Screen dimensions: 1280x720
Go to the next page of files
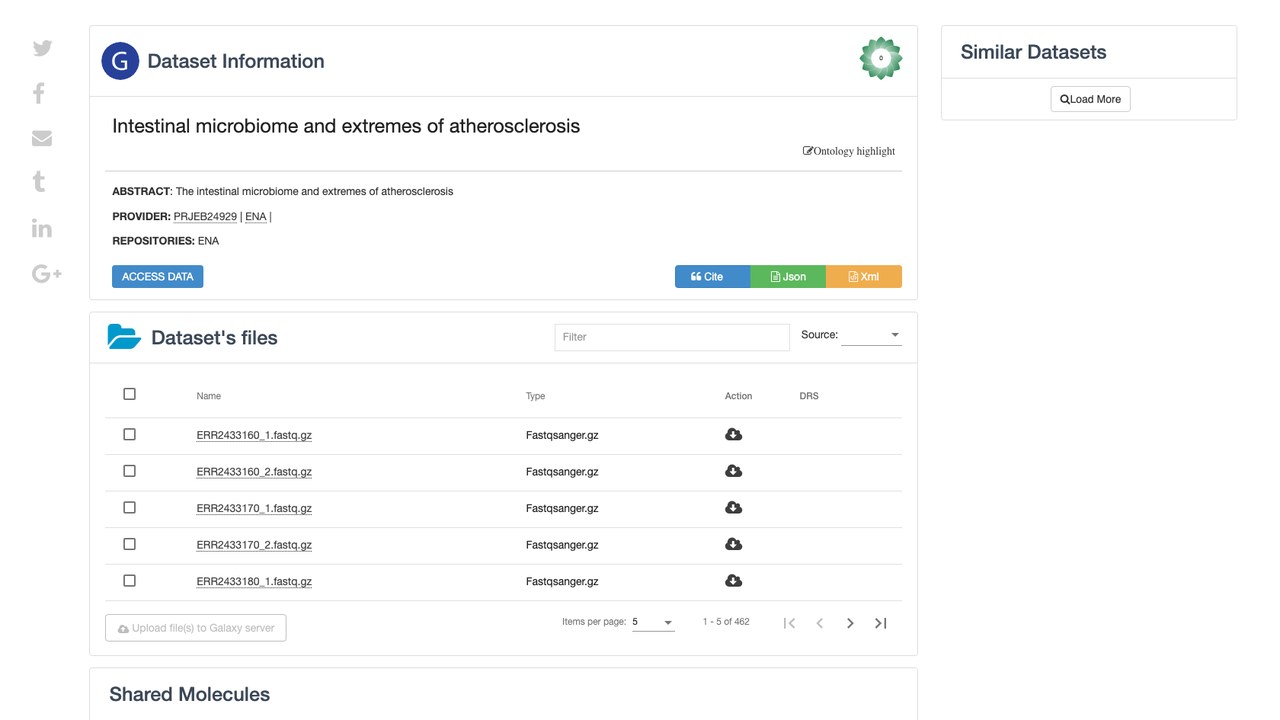coord(850,623)
